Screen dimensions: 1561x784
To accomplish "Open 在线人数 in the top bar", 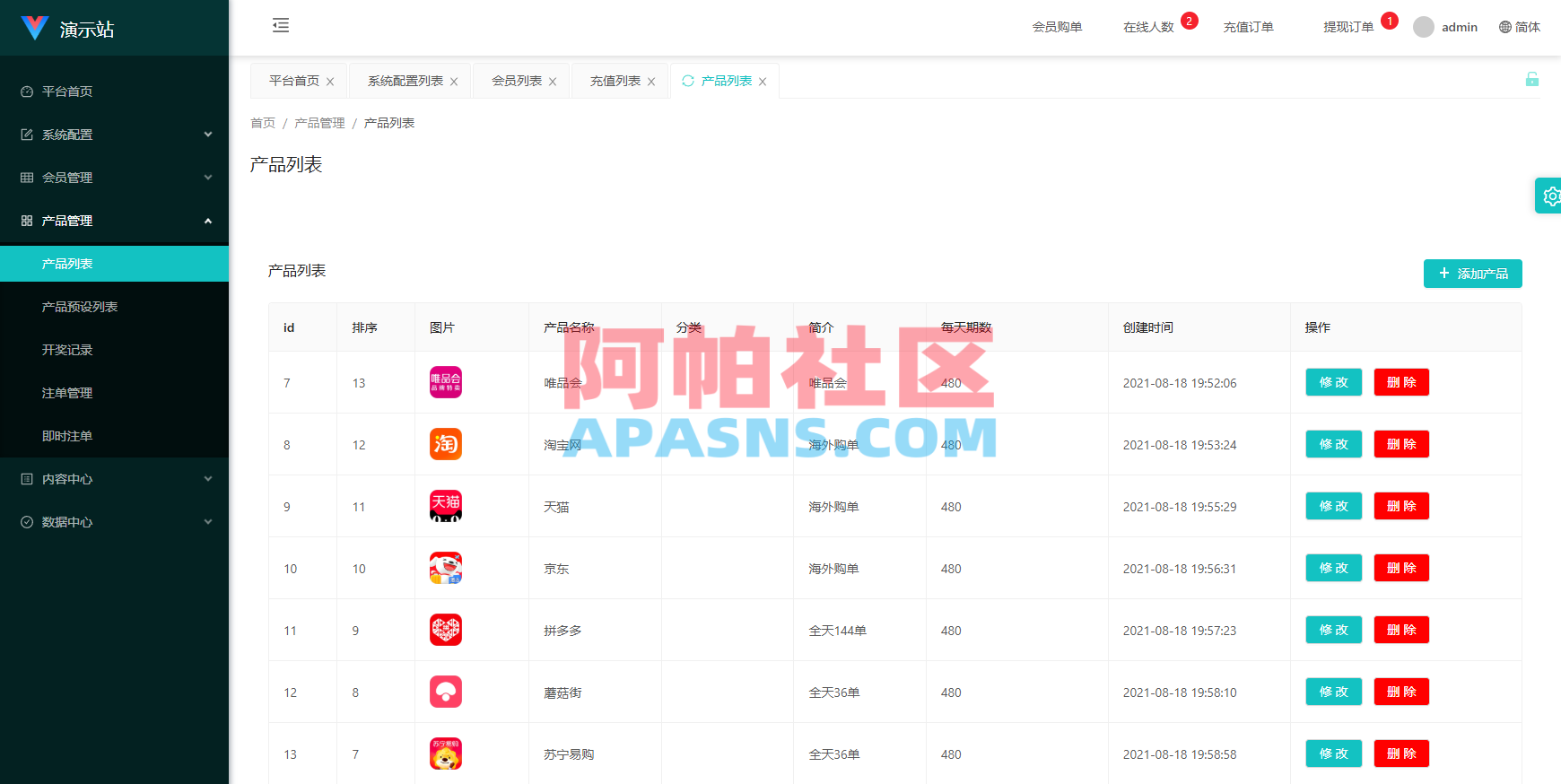I will [x=1148, y=27].
